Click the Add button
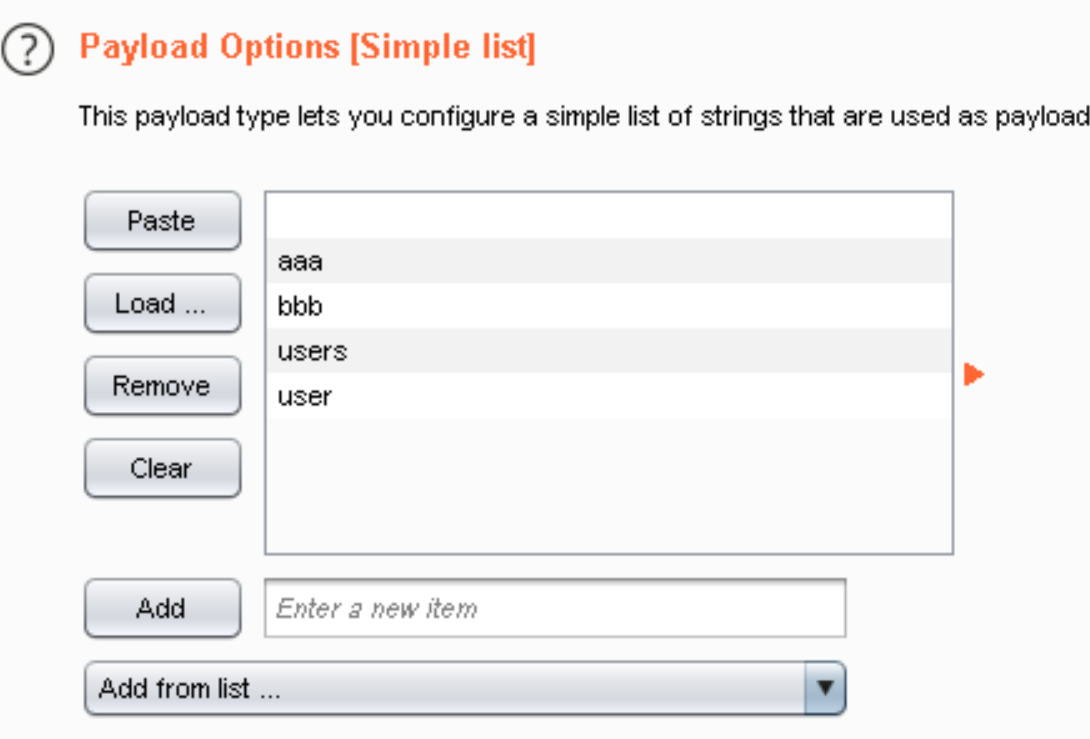The width and height of the screenshot is (1090, 739). 163,608
